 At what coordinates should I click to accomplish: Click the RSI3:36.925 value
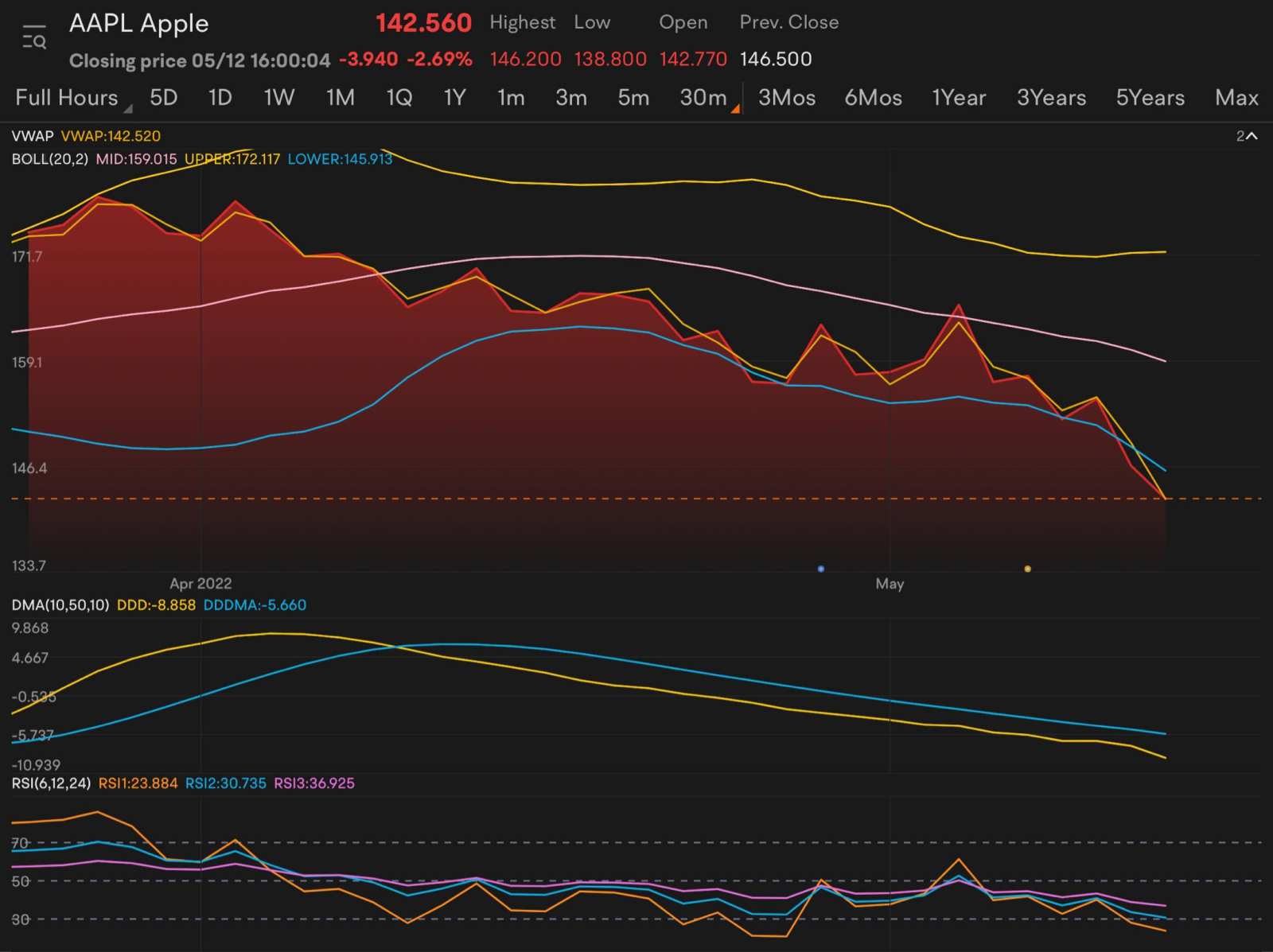point(314,783)
